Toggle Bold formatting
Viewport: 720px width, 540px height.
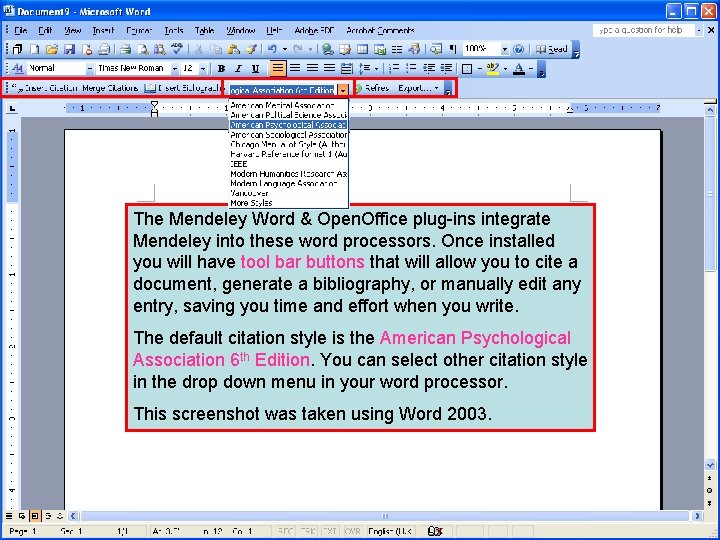(x=221, y=68)
